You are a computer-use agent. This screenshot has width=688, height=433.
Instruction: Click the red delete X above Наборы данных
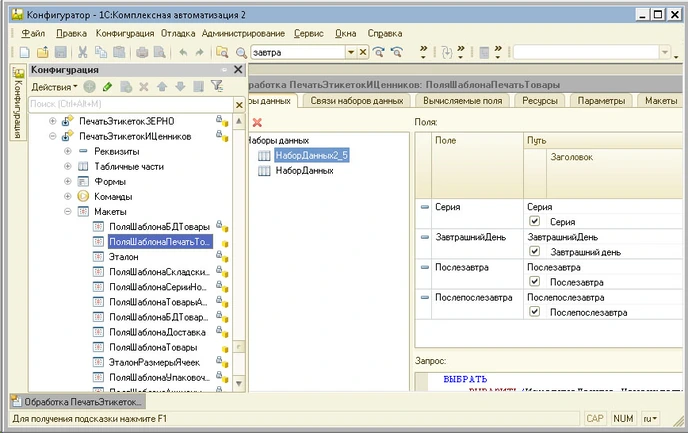[257, 122]
